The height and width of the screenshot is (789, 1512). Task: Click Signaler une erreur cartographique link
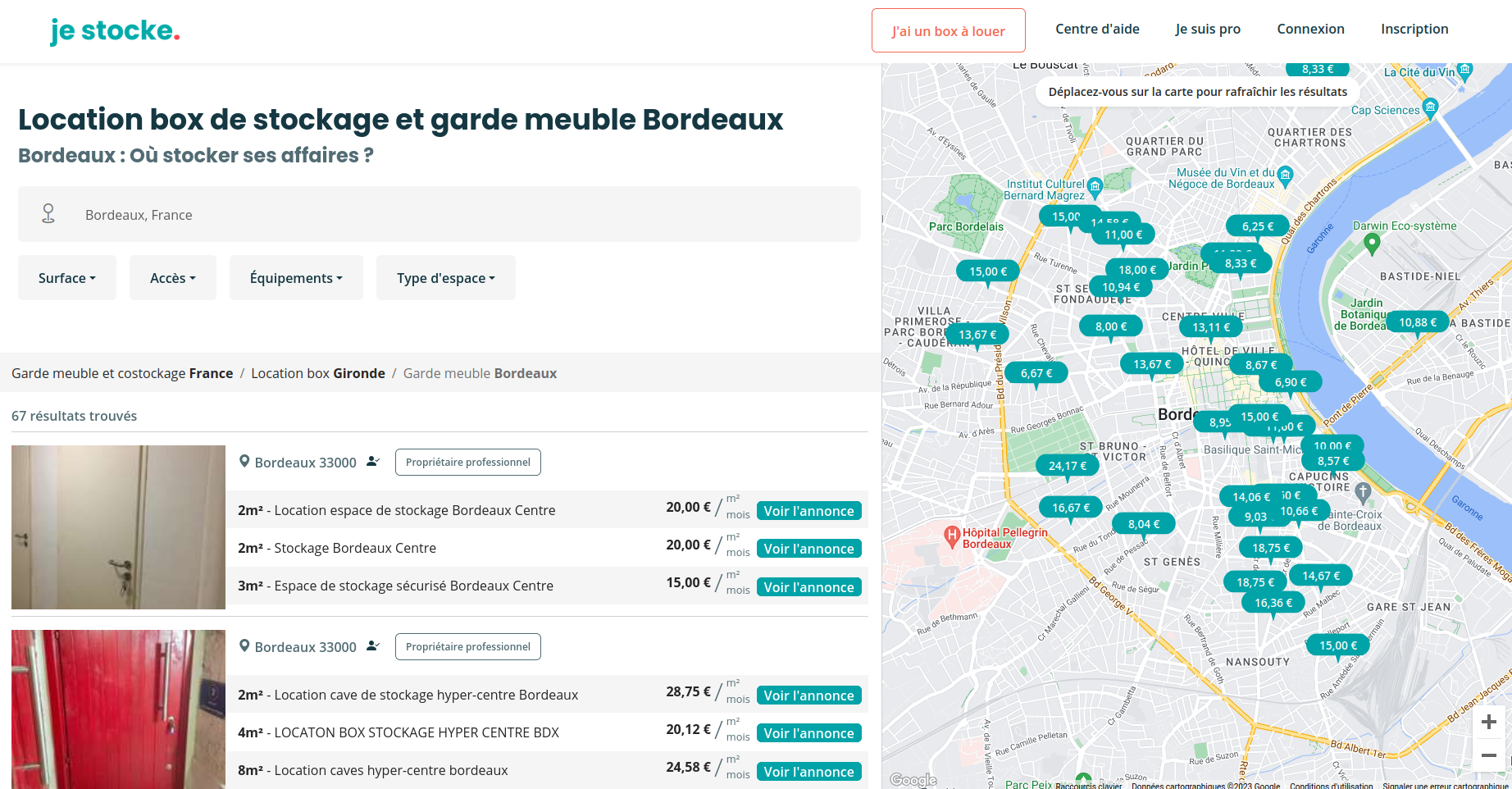1446,785
